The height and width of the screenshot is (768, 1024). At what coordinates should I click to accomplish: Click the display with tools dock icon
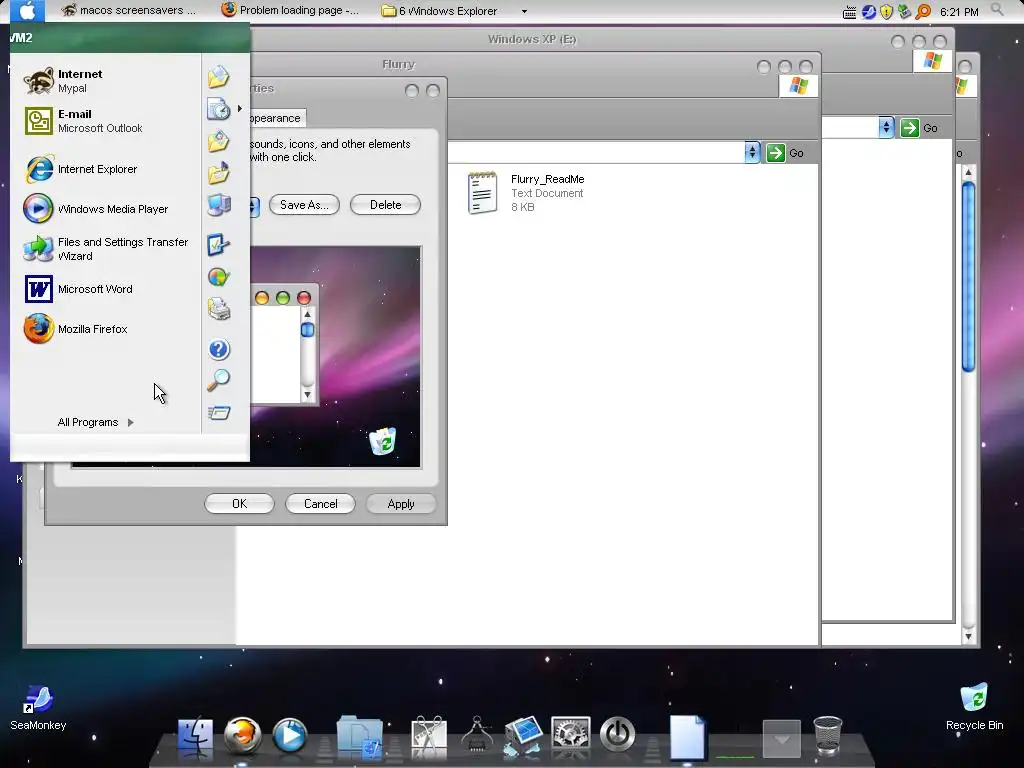click(523, 735)
